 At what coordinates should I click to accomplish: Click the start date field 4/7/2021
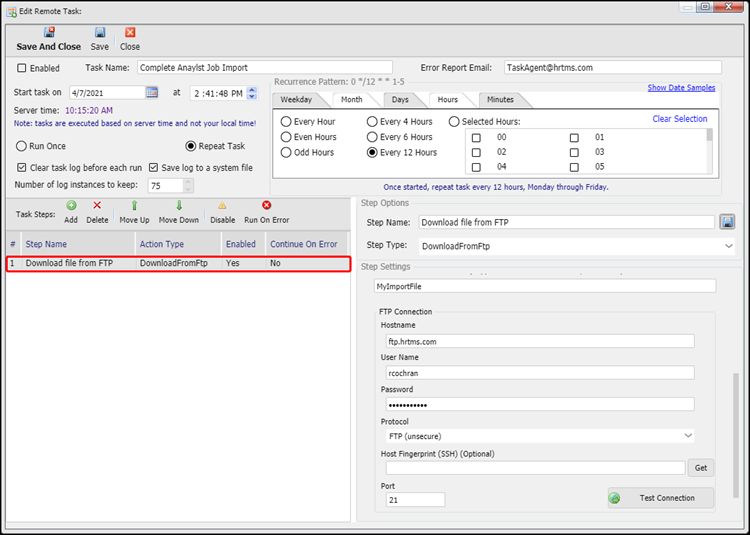107,93
